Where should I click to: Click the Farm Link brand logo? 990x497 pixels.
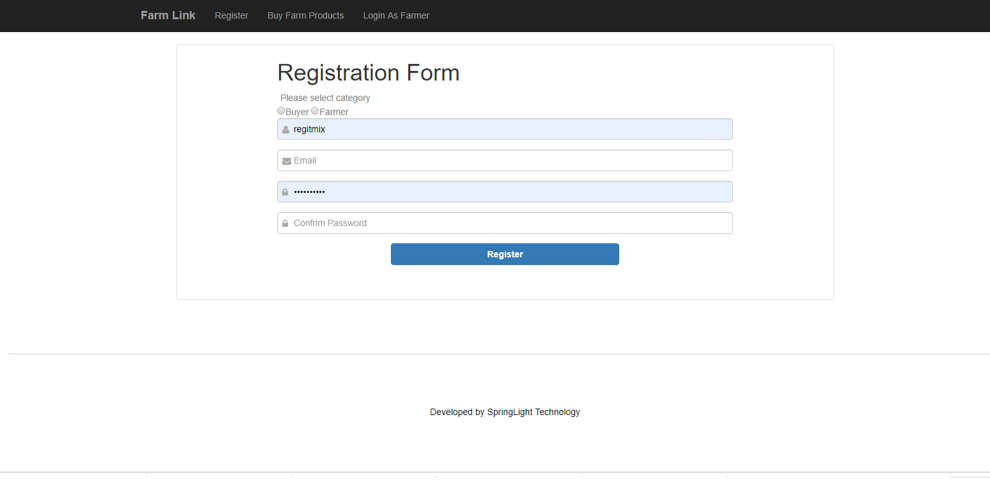(x=168, y=15)
